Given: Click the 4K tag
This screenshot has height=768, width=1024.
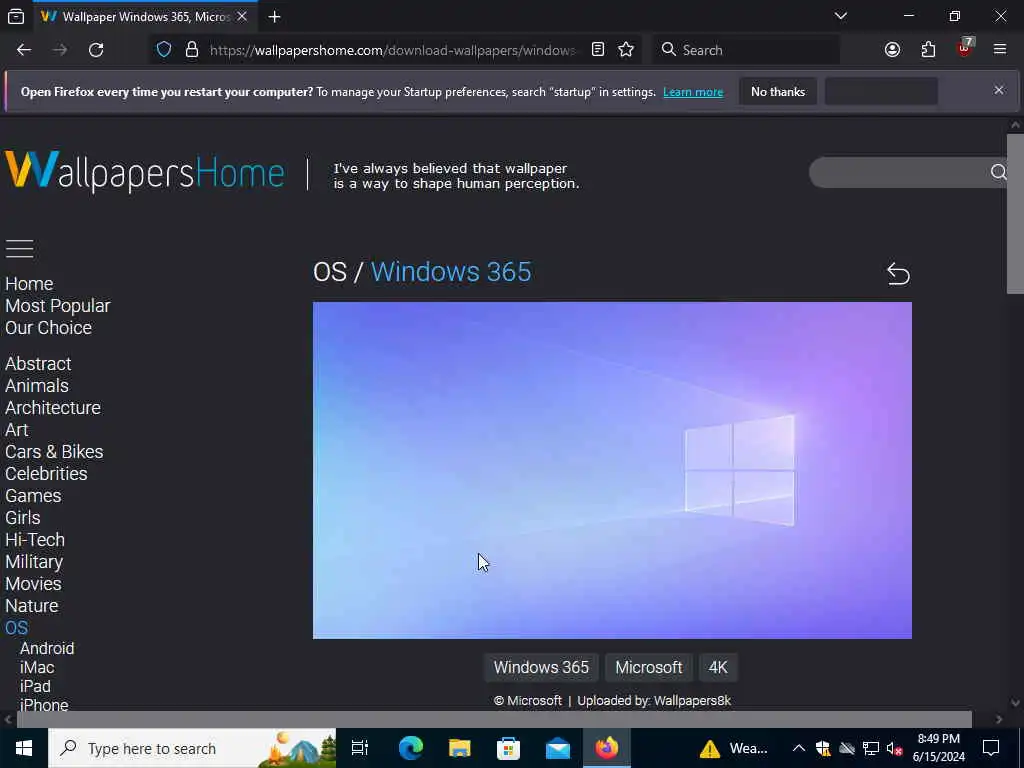Looking at the screenshot, I should tap(718, 667).
